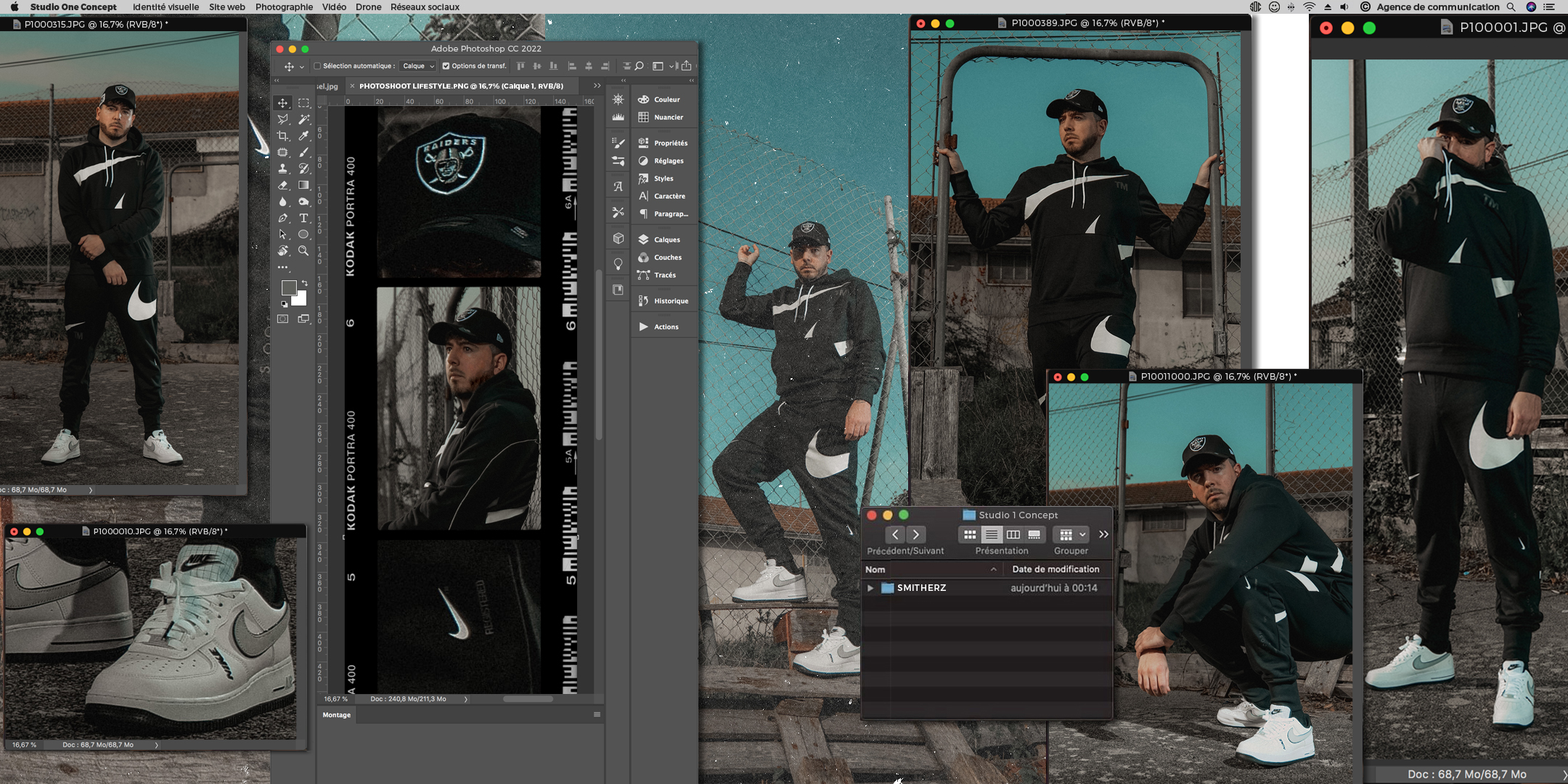1568x784 pixels.
Task: Select the Hand/Rotate View tool
Action: pyautogui.click(x=282, y=250)
